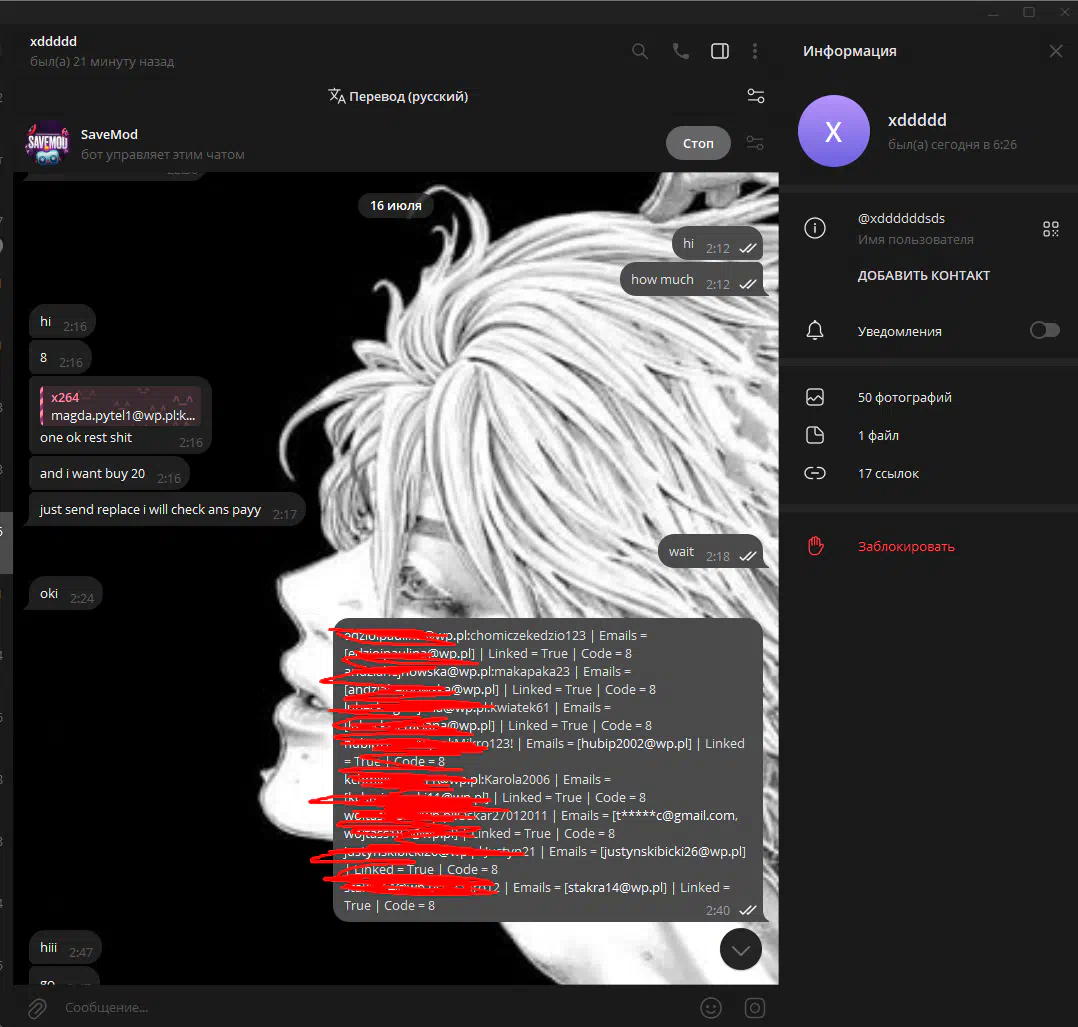1078x1027 pixels.
Task: Open the three-dot chat menu
Action: click(755, 52)
